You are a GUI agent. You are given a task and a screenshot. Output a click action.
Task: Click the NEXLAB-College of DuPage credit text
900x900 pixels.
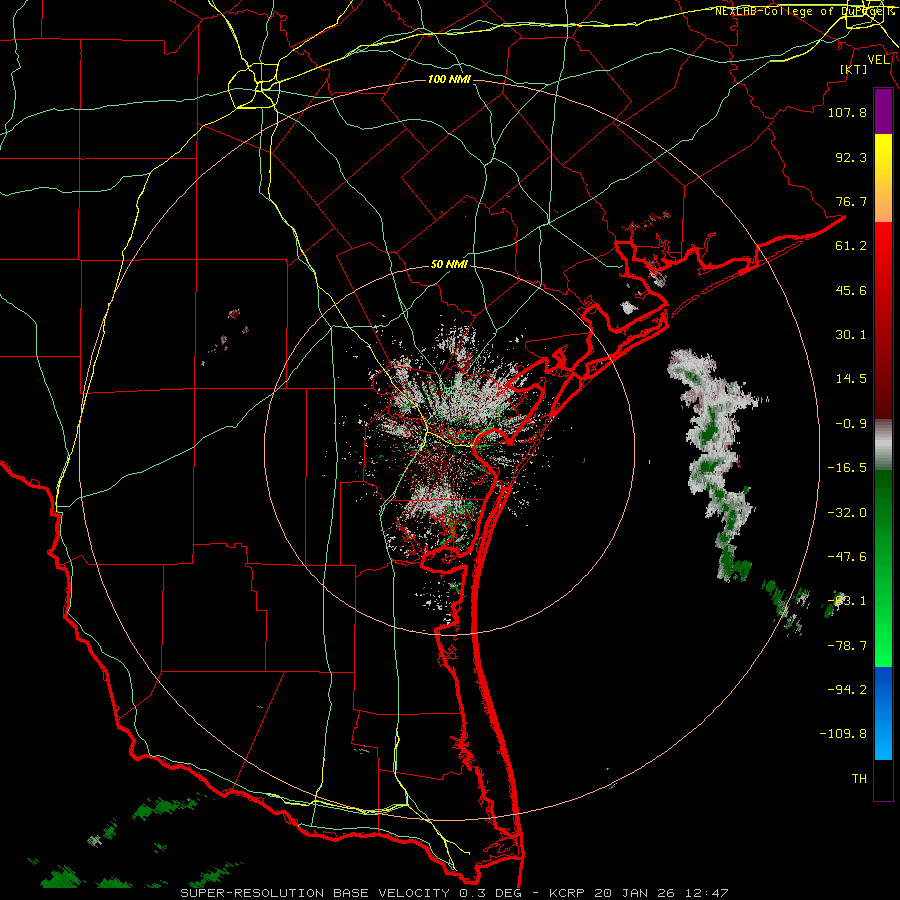point(804,11)
